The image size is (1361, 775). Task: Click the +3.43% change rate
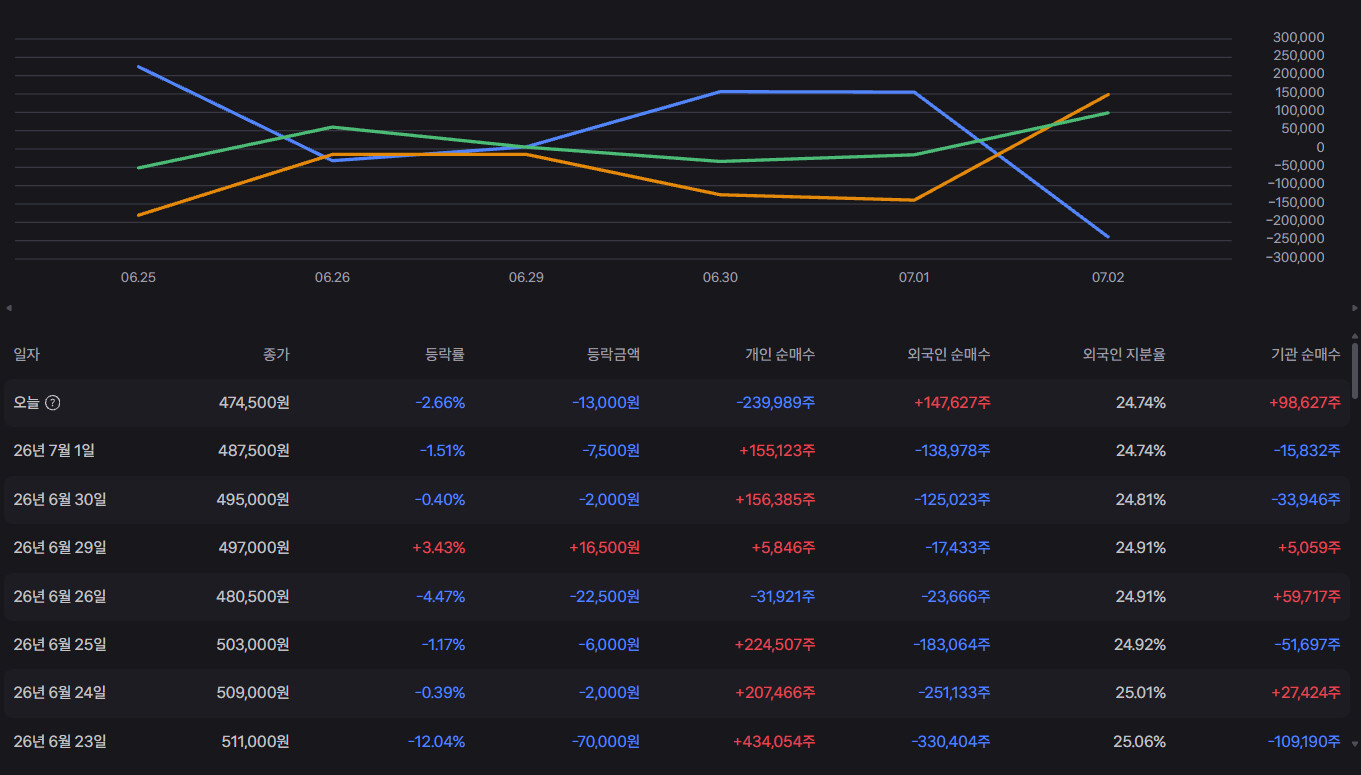438,548
